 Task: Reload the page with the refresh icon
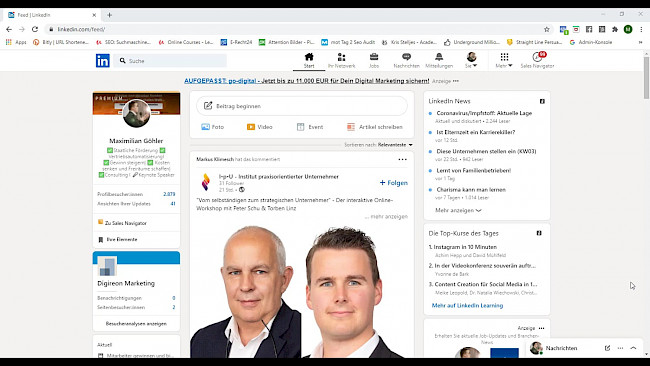(35, 29)
